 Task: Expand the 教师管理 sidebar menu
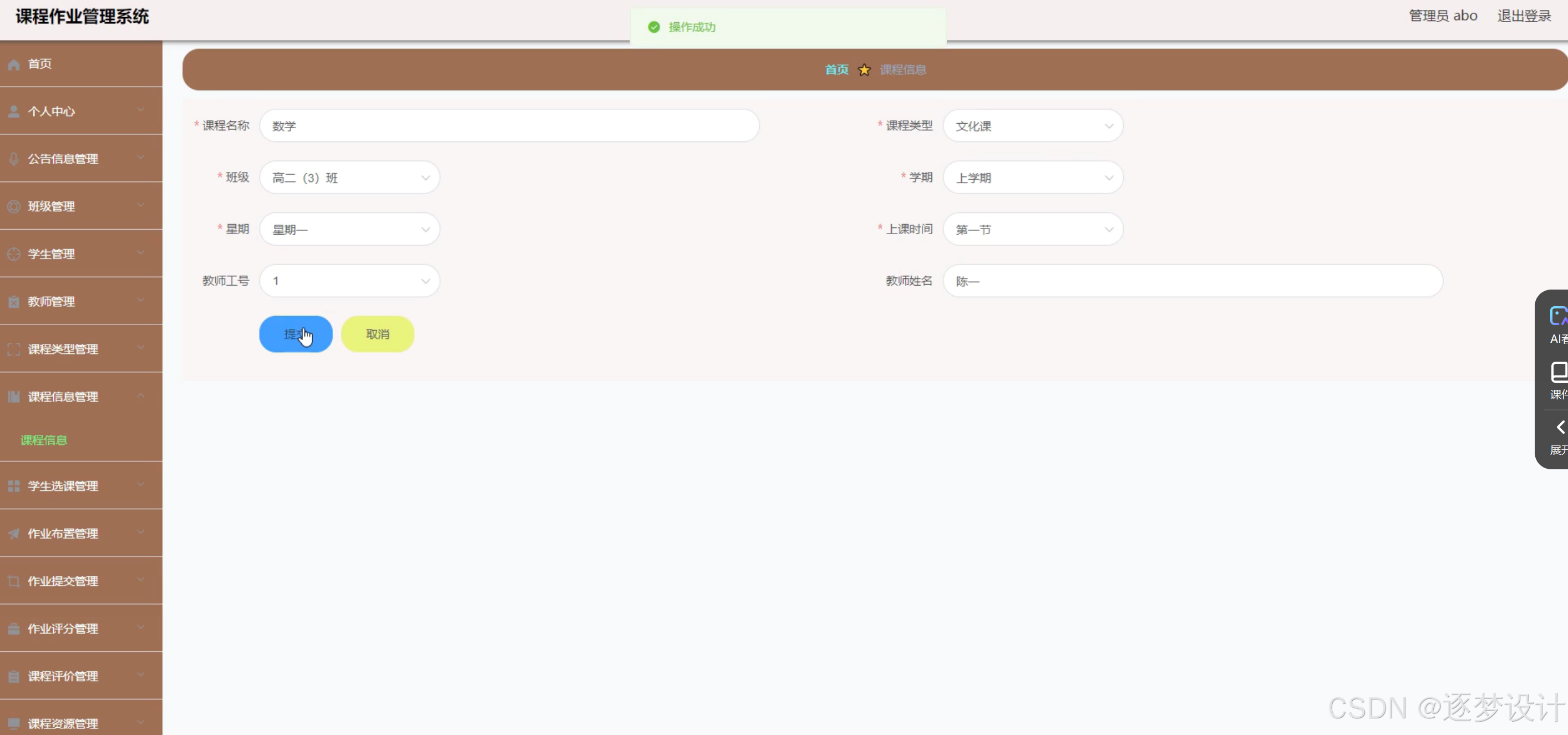tap(80, 301)
